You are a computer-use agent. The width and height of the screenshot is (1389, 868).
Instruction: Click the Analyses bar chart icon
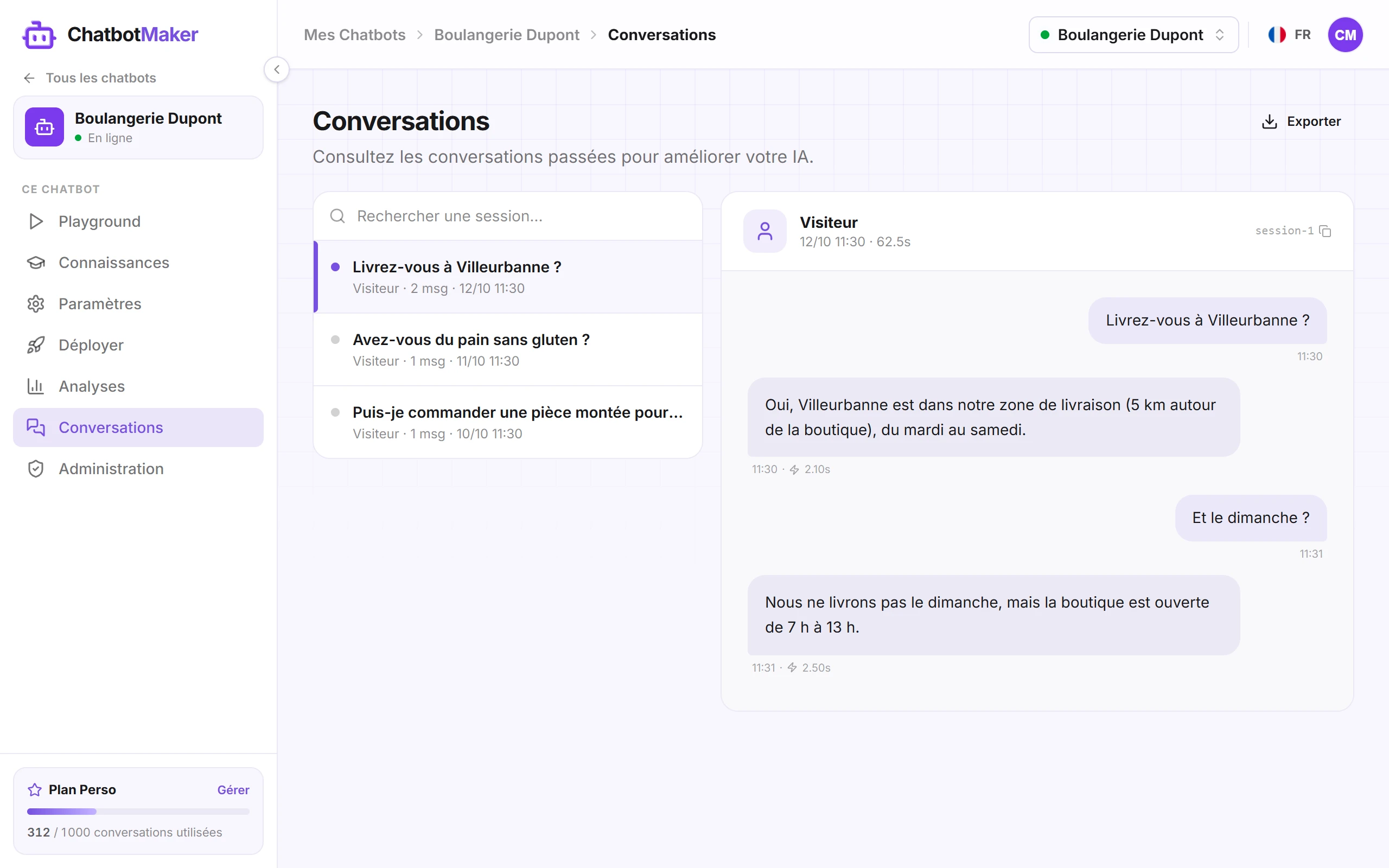pyautogui.click(x=36, y=386)
